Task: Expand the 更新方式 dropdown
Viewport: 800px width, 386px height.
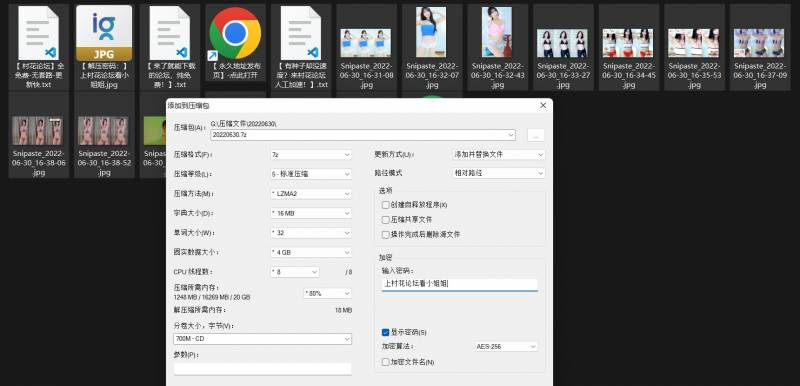Action: (x=498, y=154)
